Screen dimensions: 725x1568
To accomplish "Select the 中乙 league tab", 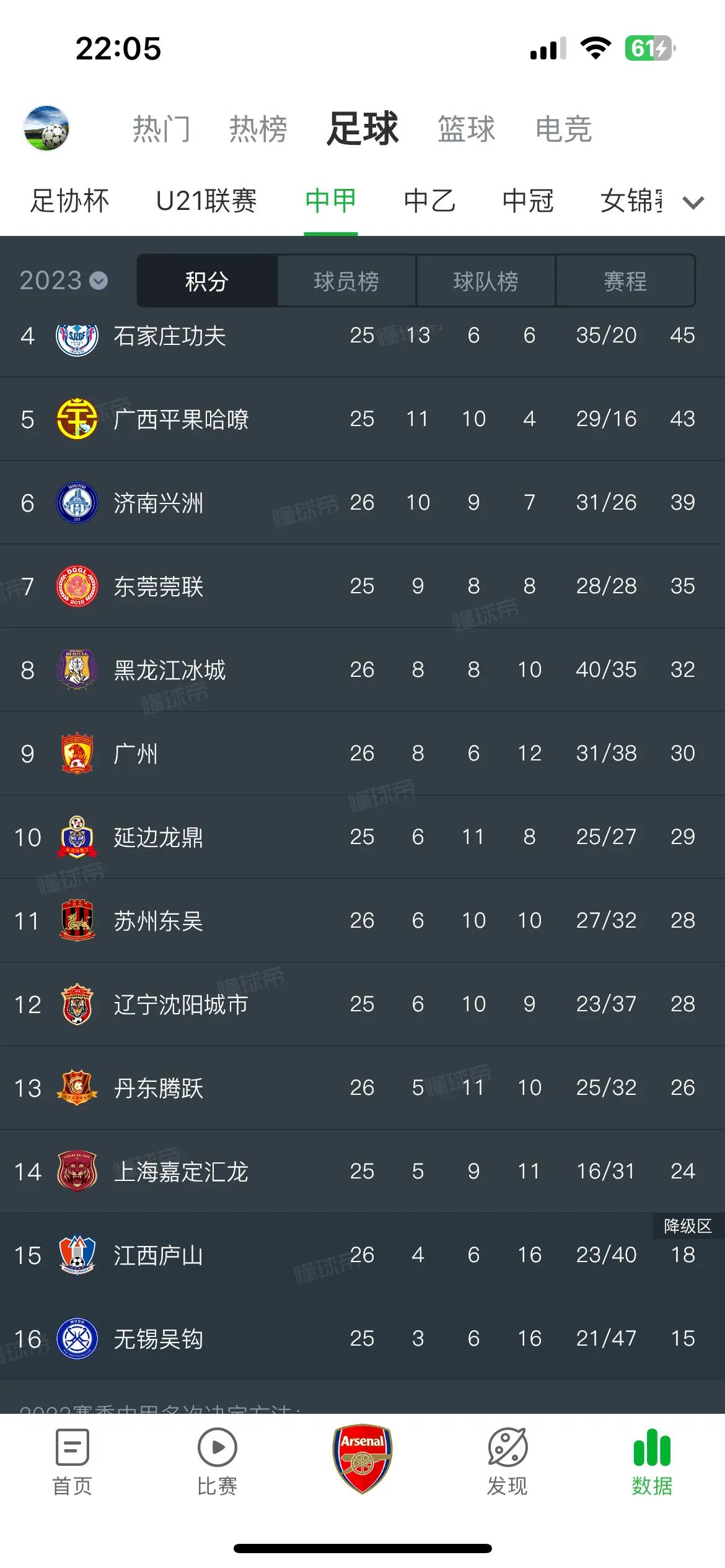I will [x=429, y=201].
